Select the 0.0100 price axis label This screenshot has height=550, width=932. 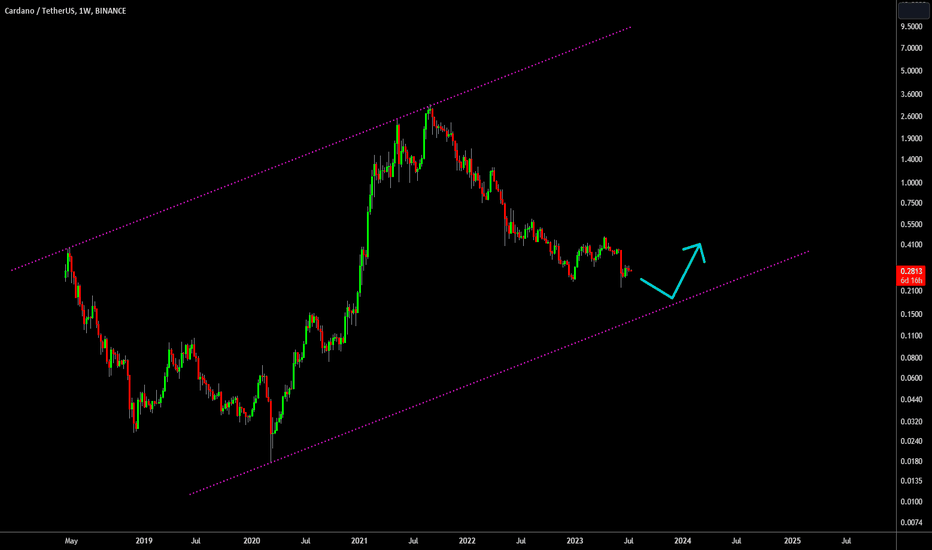click(x=911, y=502)
